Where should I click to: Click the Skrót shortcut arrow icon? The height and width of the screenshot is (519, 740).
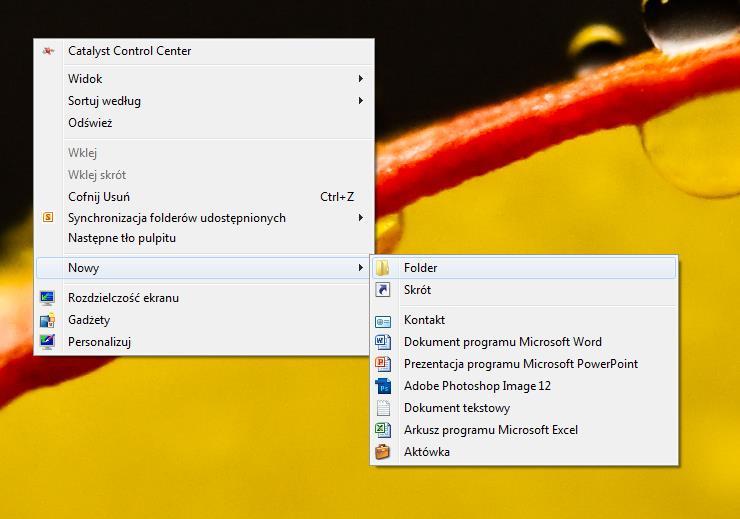383,290
